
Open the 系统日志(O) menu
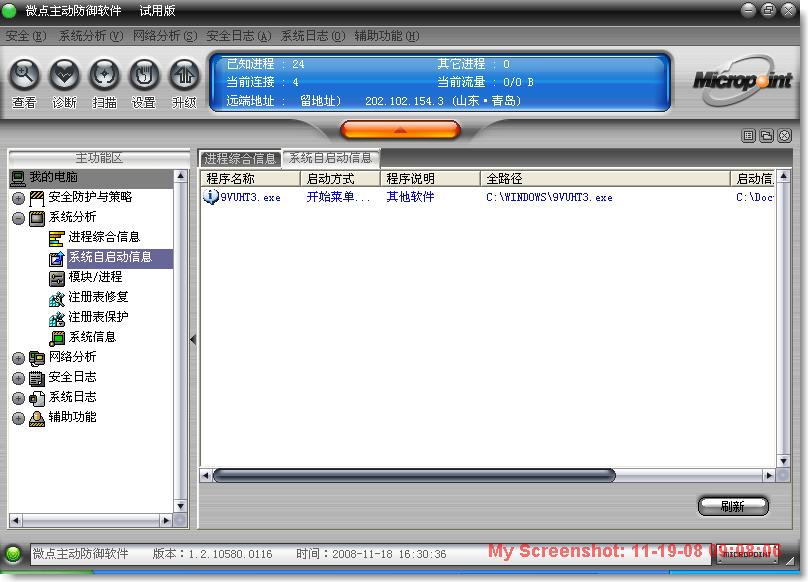point(313,36)
